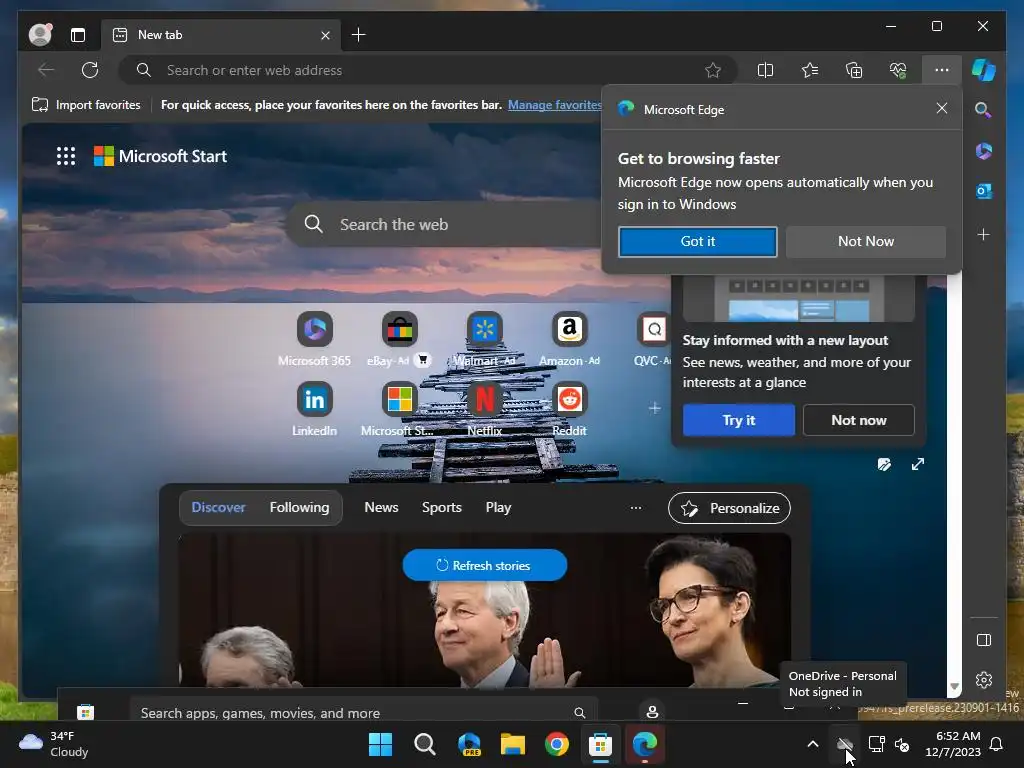Click Microsoft Store search apps field
The image size is (1024, 768).
(x=363, y=712)
